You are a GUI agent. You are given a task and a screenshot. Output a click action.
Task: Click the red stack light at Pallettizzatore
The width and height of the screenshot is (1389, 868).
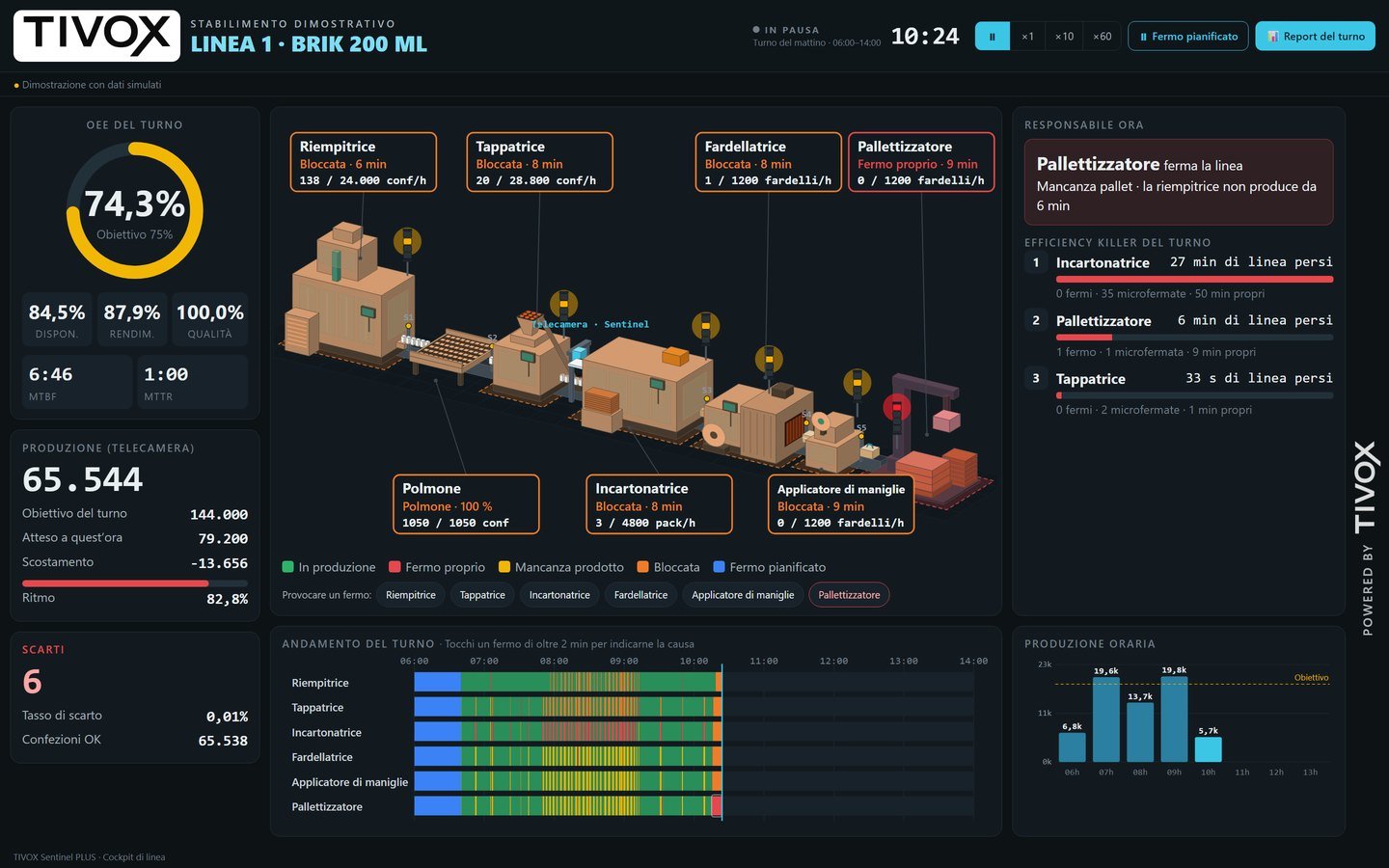(x=896, y=411)
